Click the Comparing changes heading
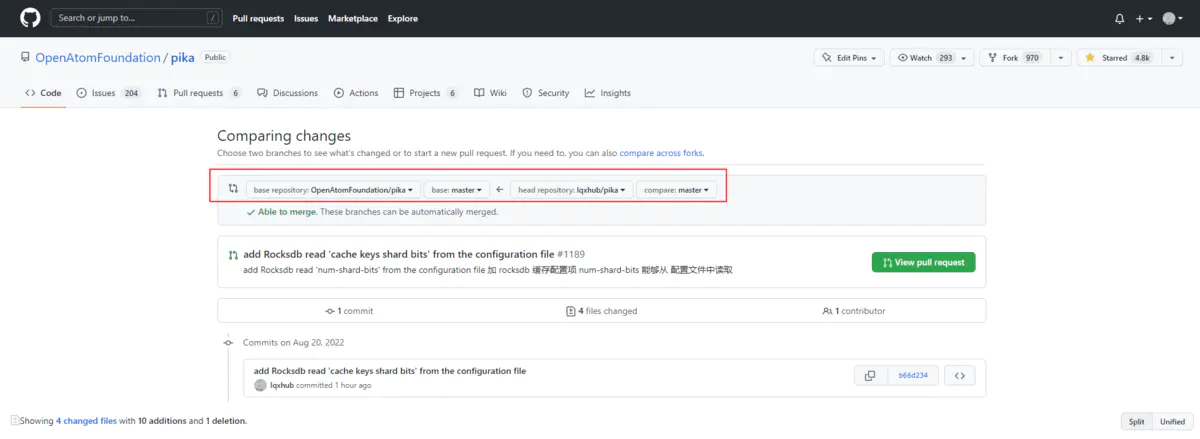Screen dimensions: 1200x439 [284, 136]
